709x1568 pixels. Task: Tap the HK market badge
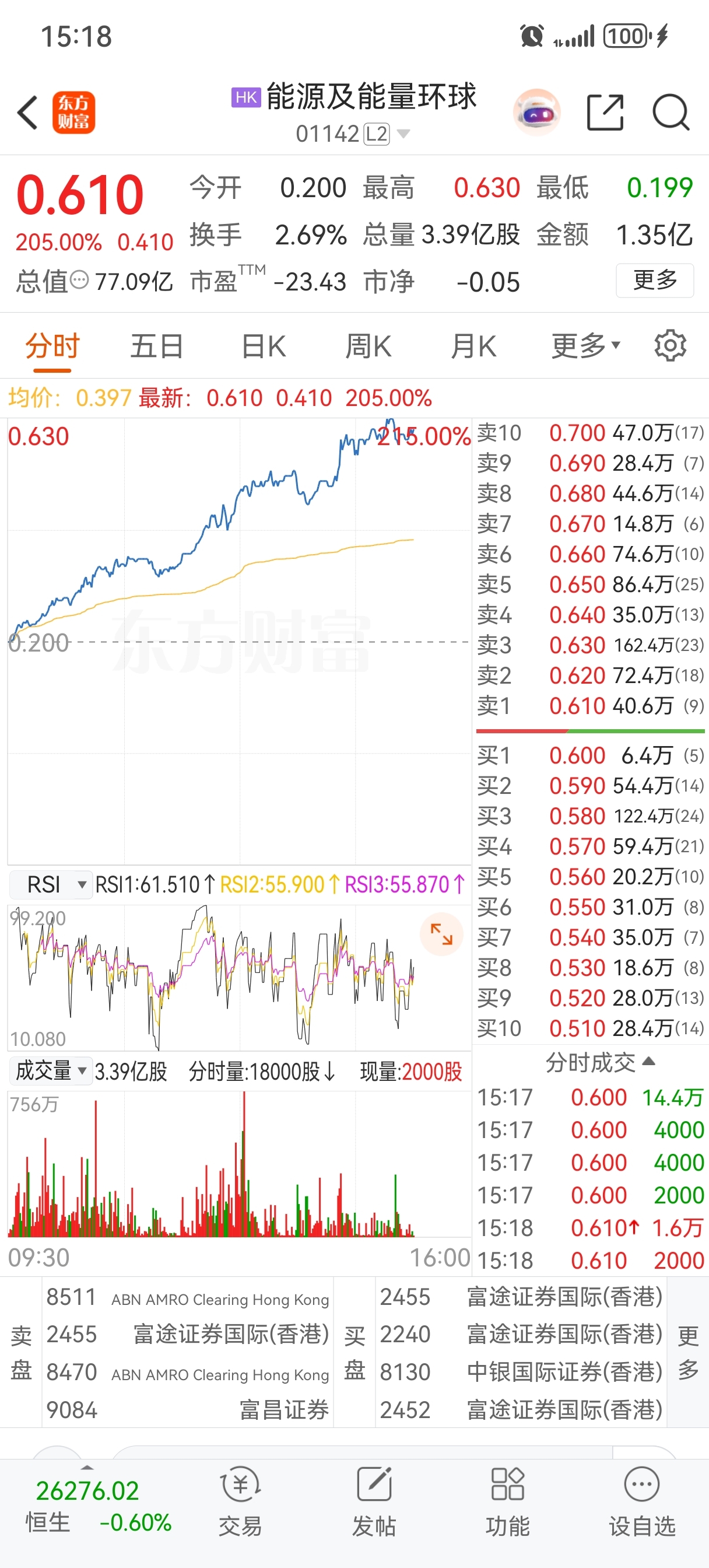point(246,97)
